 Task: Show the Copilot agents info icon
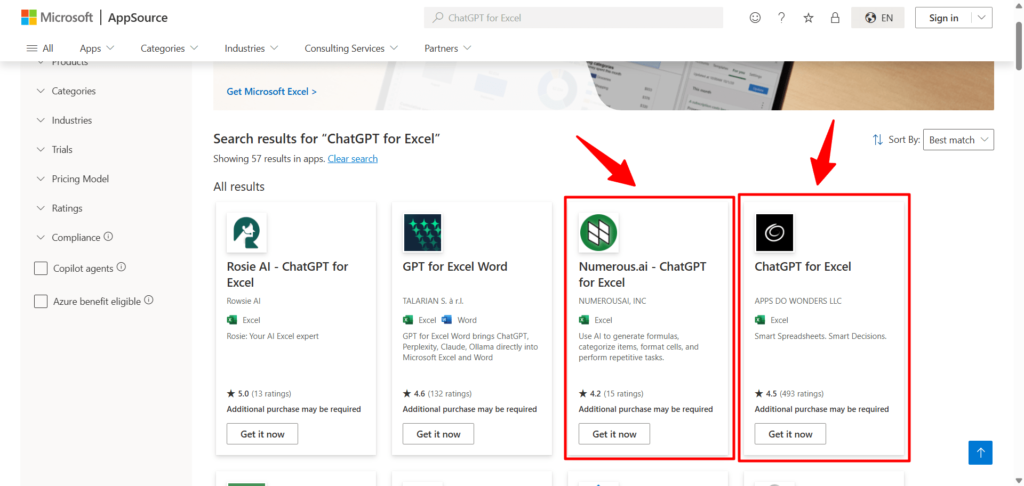[121, 267]
